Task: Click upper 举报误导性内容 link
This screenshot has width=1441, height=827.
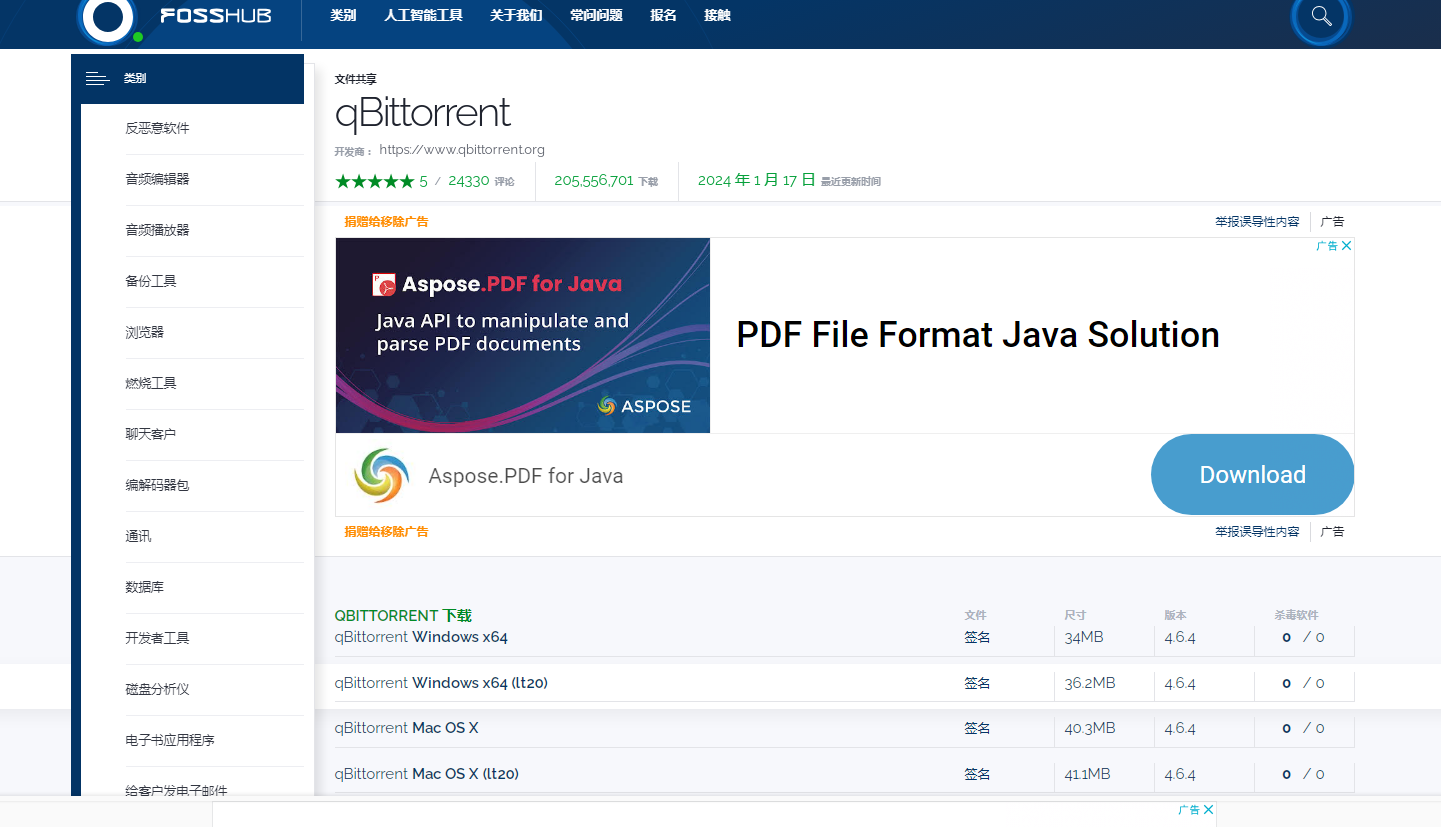Action: (1257, 222)
